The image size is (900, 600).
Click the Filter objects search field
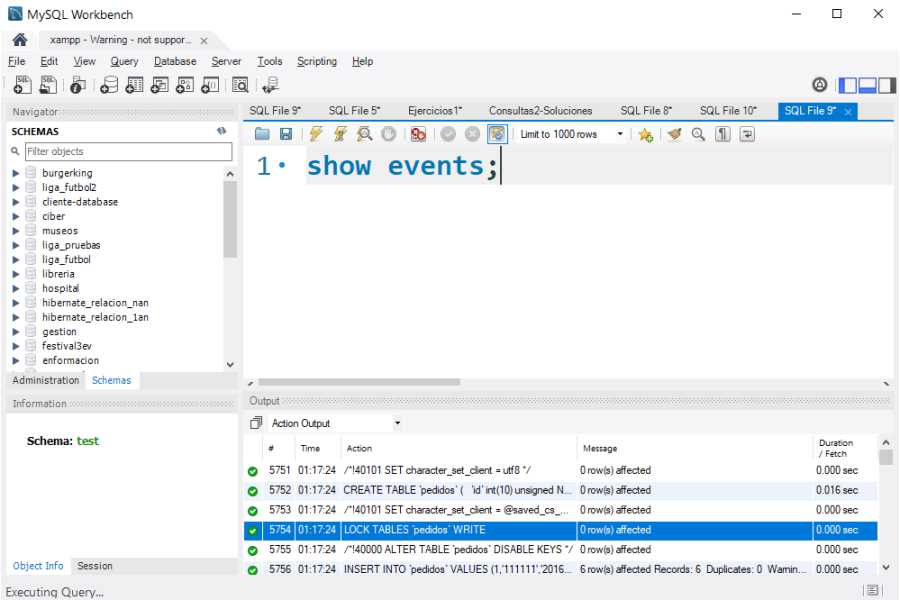pyautogui.click(x=127, y=152)
